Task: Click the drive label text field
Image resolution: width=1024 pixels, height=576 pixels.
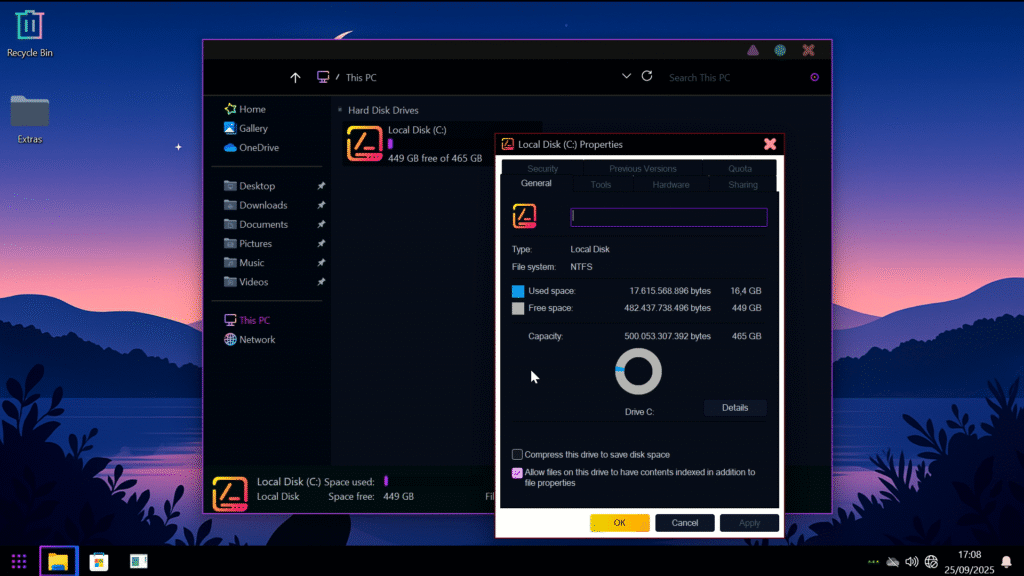Action: 668,217
